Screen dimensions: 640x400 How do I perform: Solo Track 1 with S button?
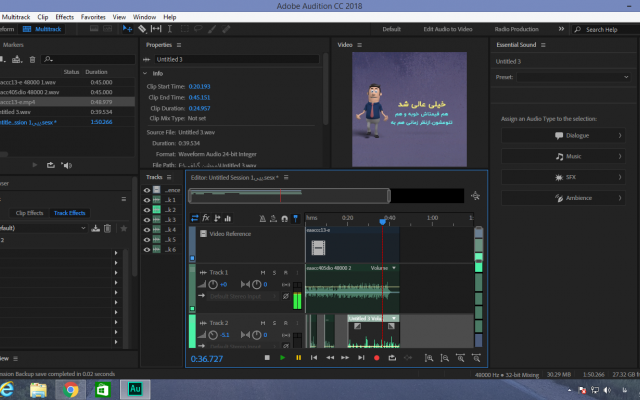[x=274, y=272]
